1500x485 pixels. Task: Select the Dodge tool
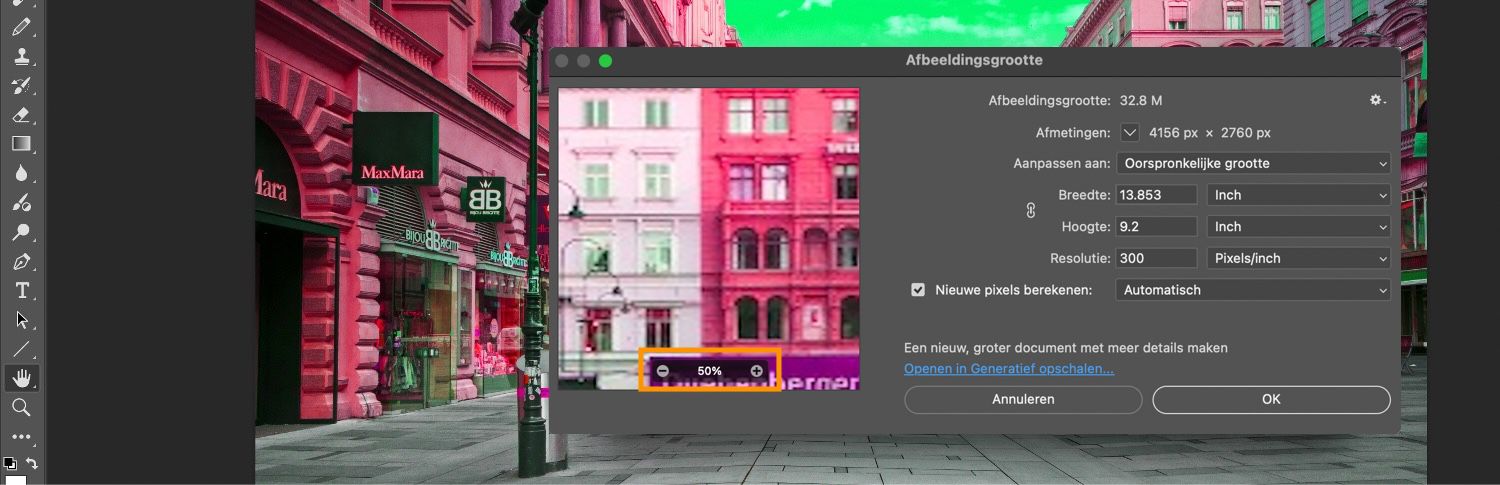click(x=21, y=232)
